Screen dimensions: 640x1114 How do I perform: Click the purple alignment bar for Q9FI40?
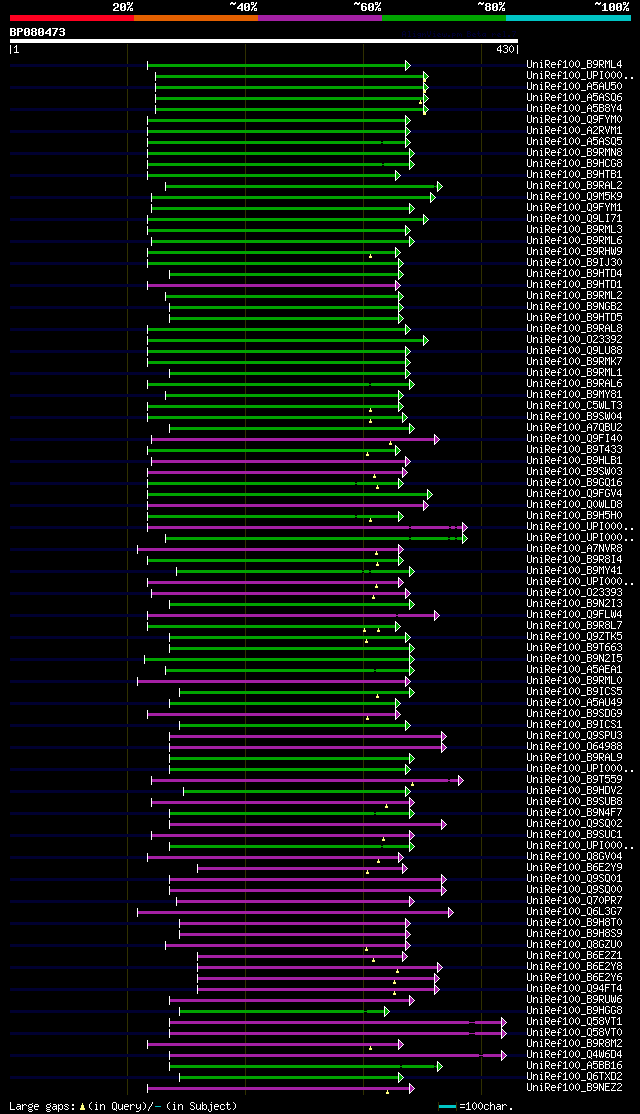pos(295,440)
